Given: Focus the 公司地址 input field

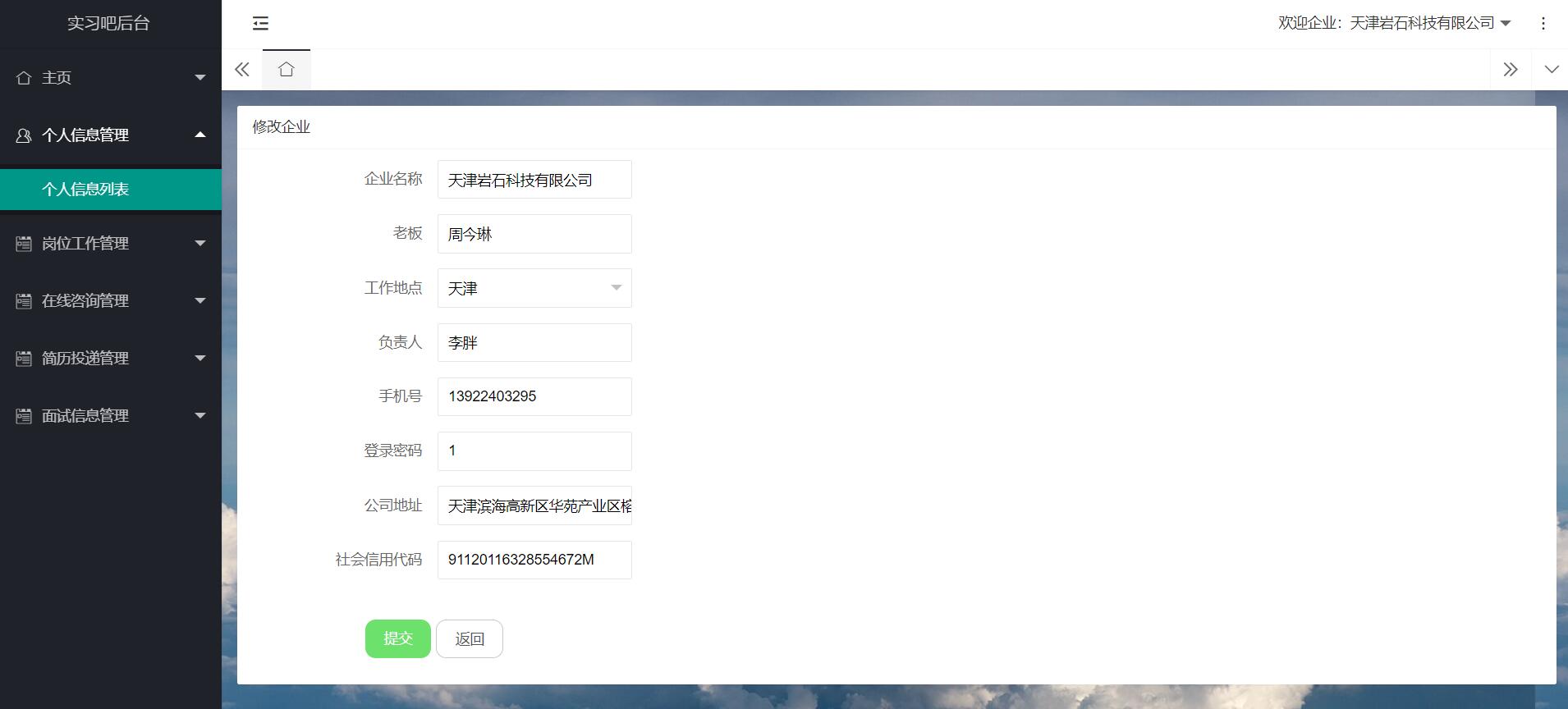Looking at the screenshot, I should (534, 505).
